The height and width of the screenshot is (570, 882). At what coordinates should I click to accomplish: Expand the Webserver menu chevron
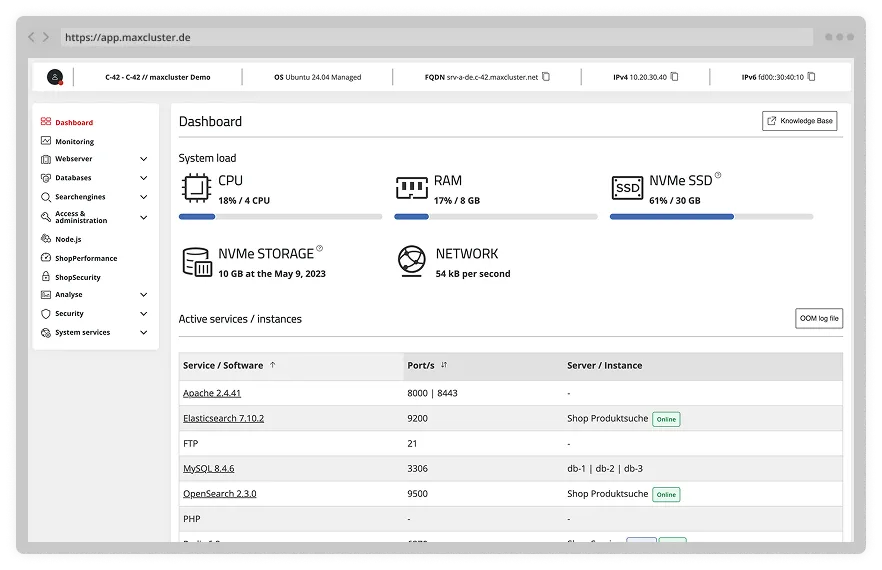[x=143, y=159]
